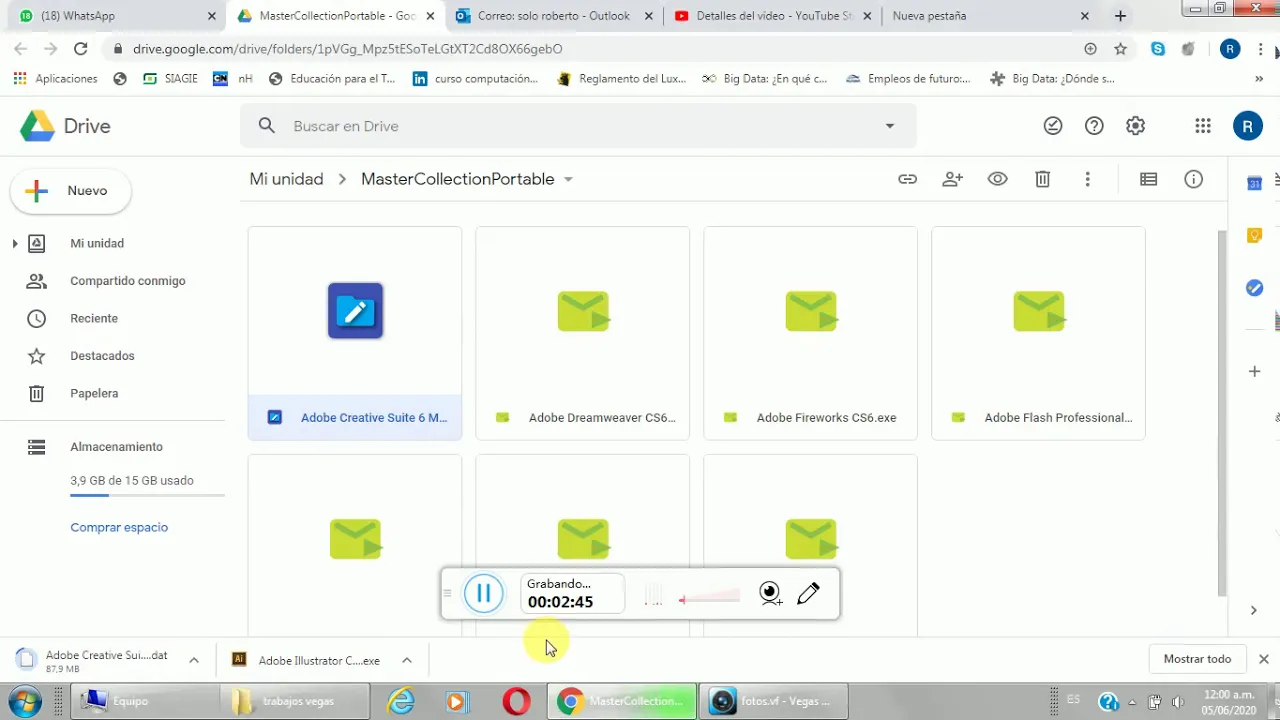
Task: Open the MasterCollectionPortable folder dropdown
Action: 568,179
